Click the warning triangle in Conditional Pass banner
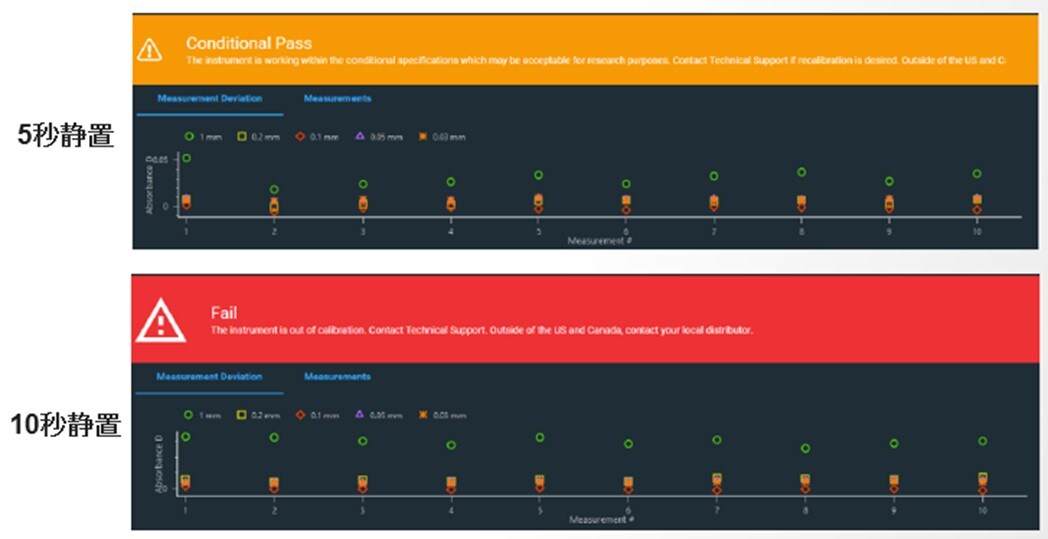The image size is (1048, 539). coord(149,49)
